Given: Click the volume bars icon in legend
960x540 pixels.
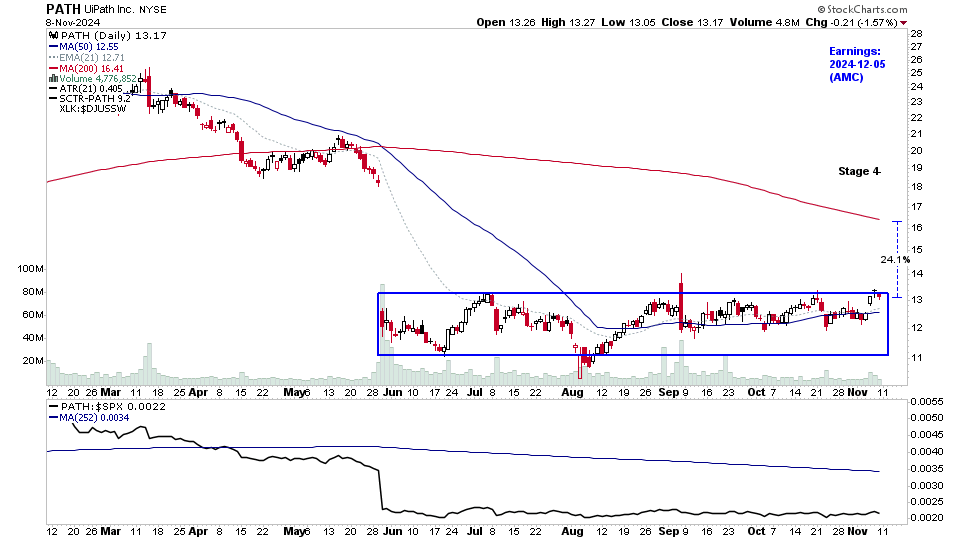Looking at the screenshot, I should click(53, 78).
